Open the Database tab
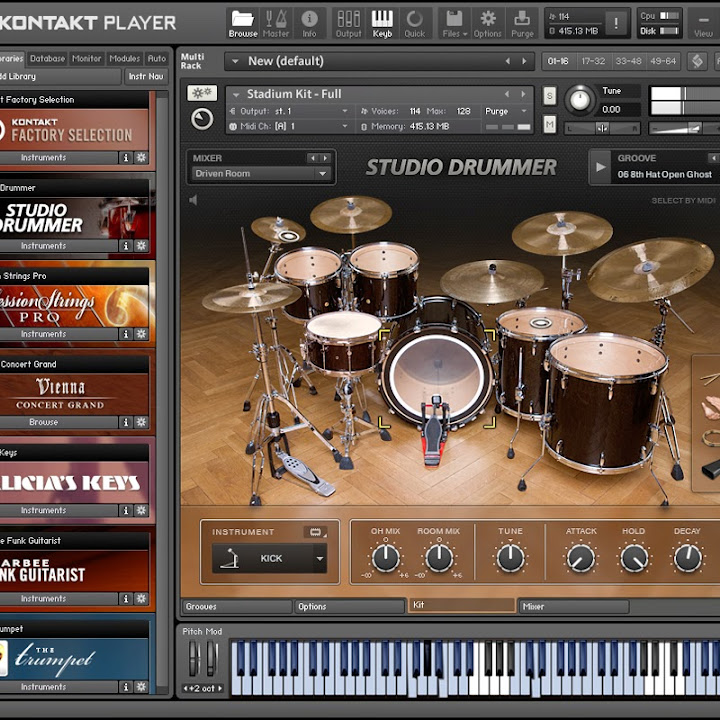The image size is (720, 720). point(47,59)
